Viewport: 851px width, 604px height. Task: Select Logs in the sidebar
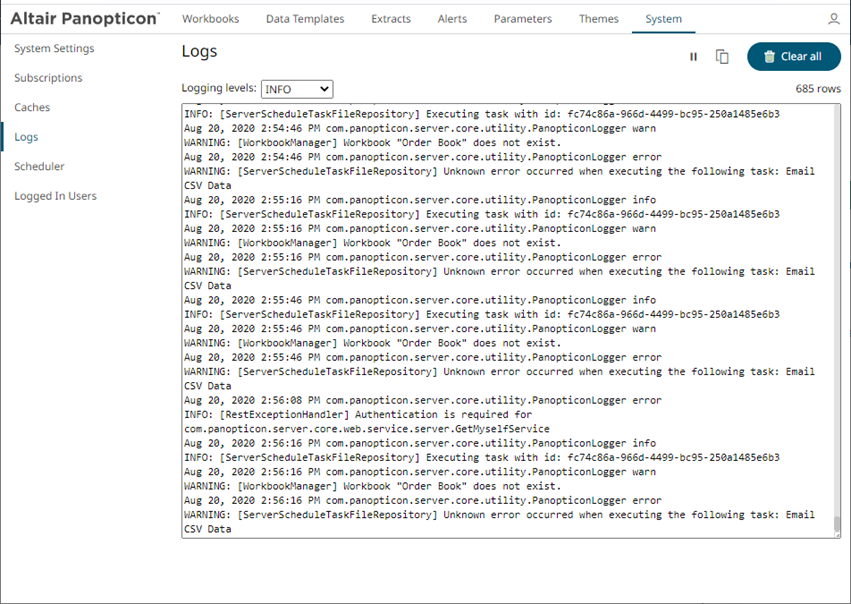click(x=26, y=137)
